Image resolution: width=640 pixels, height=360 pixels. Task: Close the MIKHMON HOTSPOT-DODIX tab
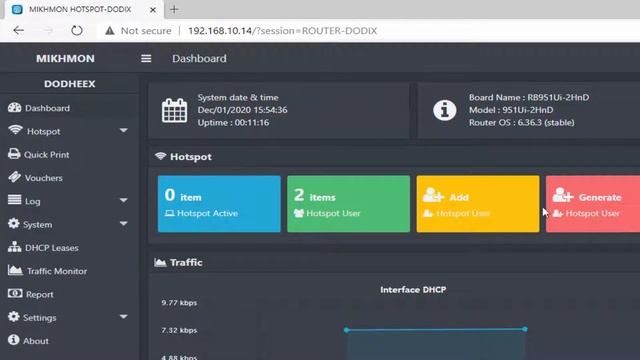point(153,10)
